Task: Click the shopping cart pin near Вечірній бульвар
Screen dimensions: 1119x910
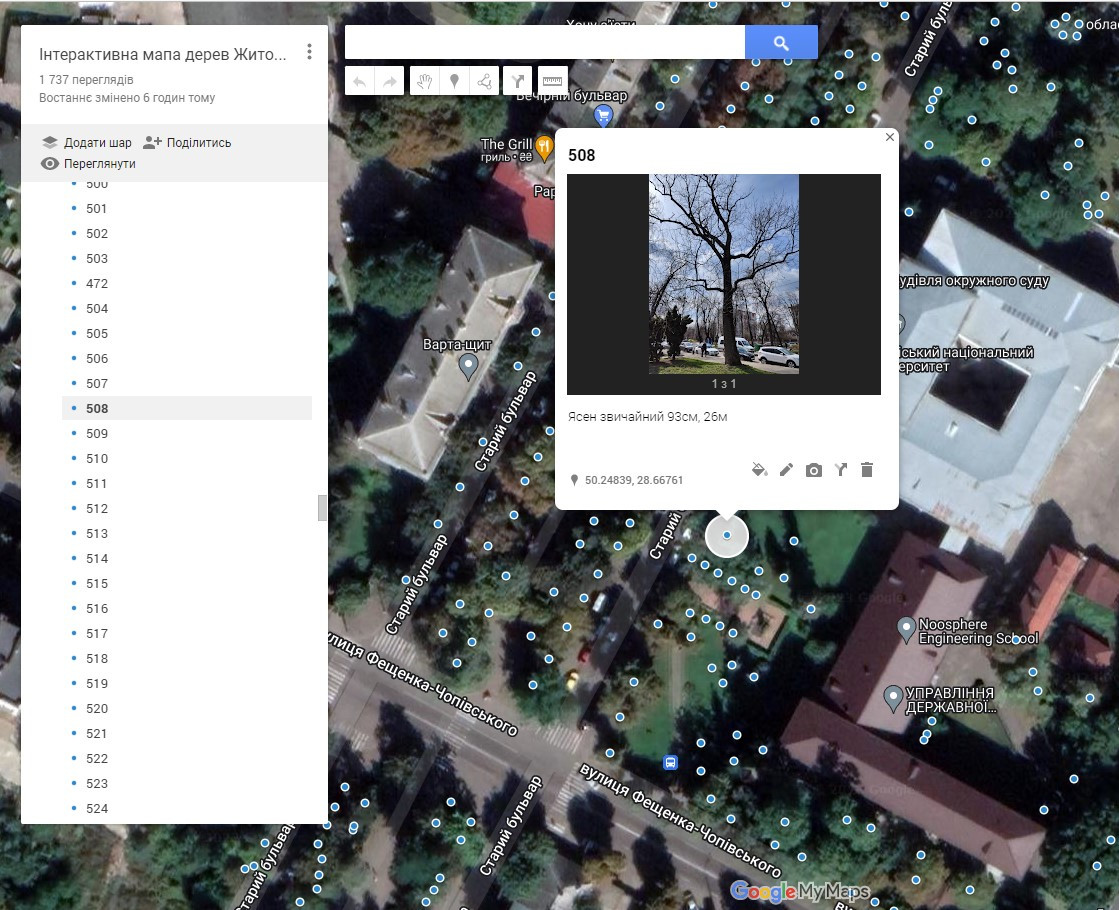Action: pos(604,114)
